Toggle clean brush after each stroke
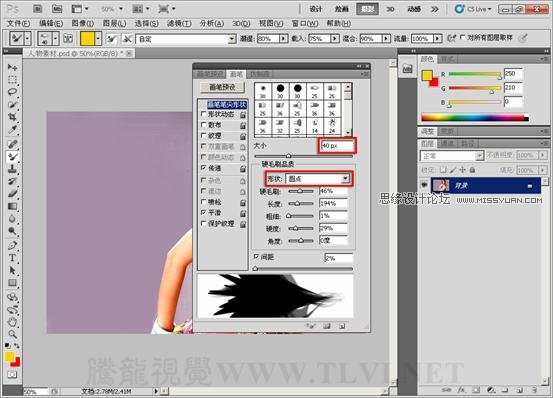This screenshot has height=398, width=553. pos(127,38)
